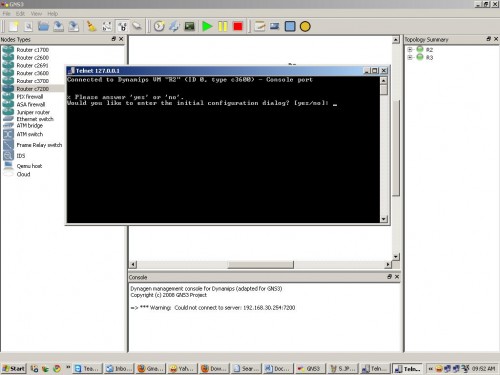500x375 pixels.
Task: Select Router c3600 node type
Action: click(x=33, y=73)
